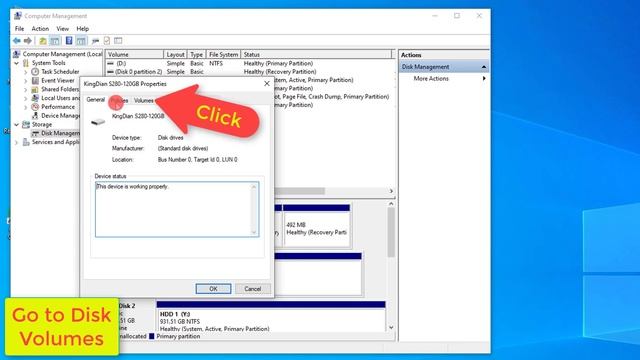The width and height of the screenshot is (640, 360).
Task: Open the Help menu
Action: [x=82, y=29]
